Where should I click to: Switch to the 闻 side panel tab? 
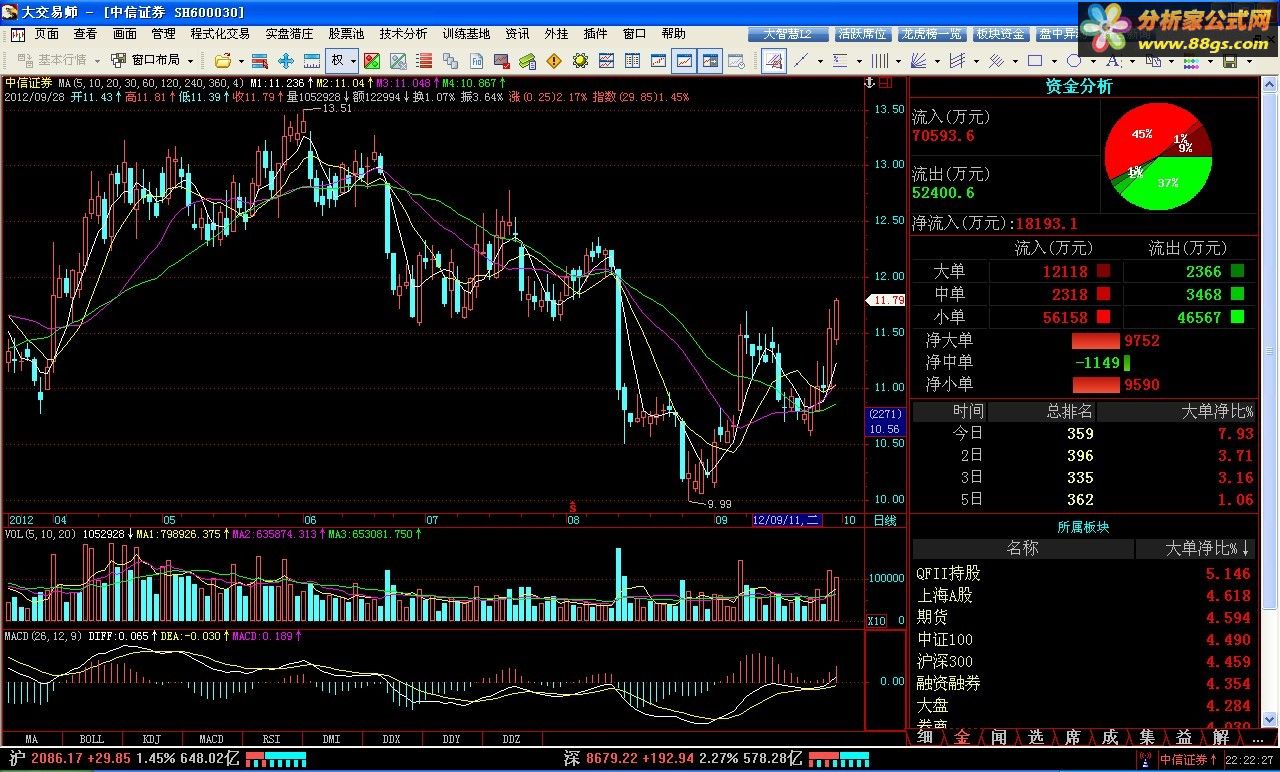[999, 737]
